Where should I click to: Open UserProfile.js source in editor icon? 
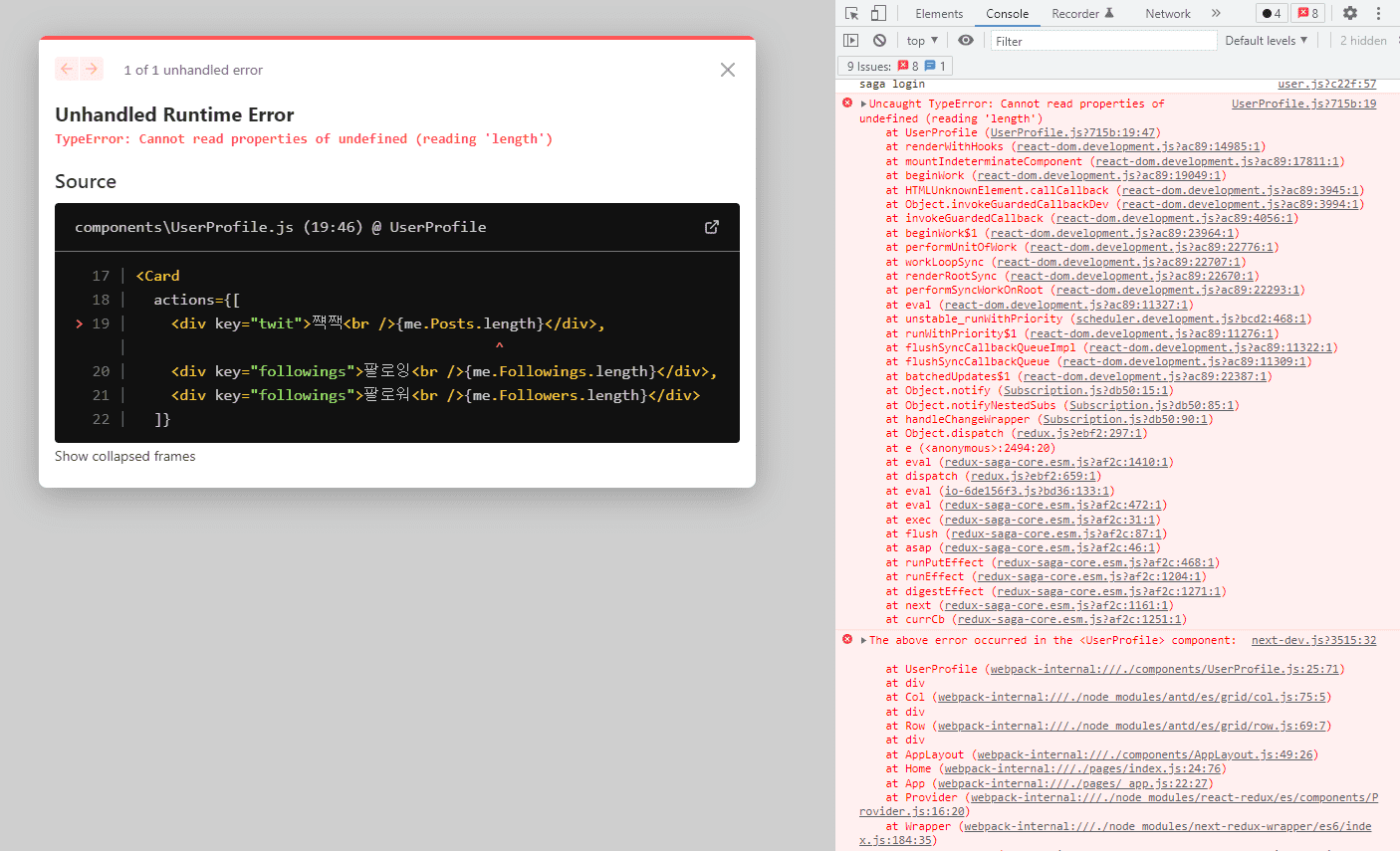coord(712,227)
